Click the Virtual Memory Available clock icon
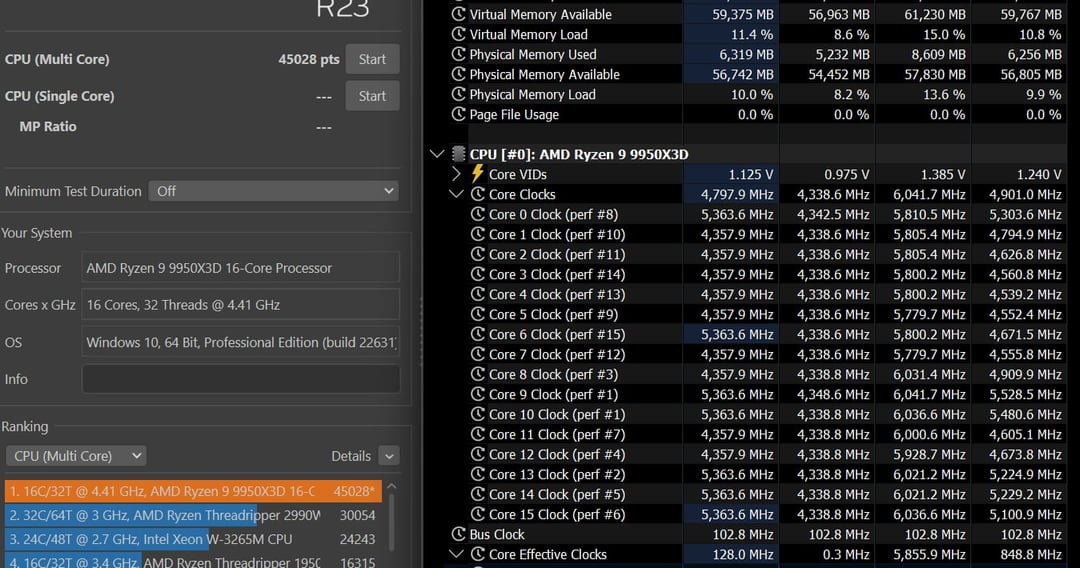Viewport: 1080px width, 568px height. pos(458,14)
